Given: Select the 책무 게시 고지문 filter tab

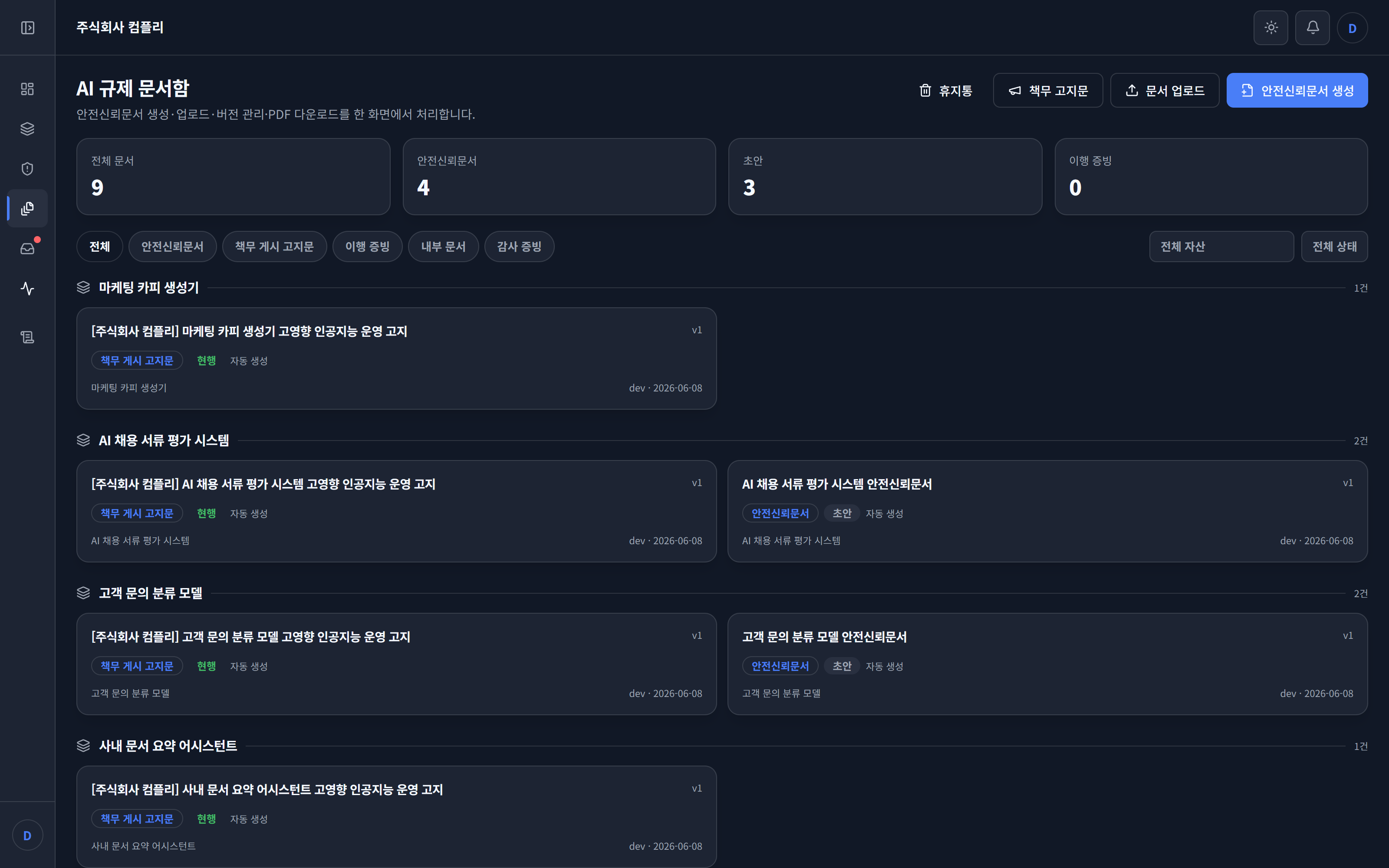Looking at the screenshot, I should pyautogui.click(x=274, y=247).
